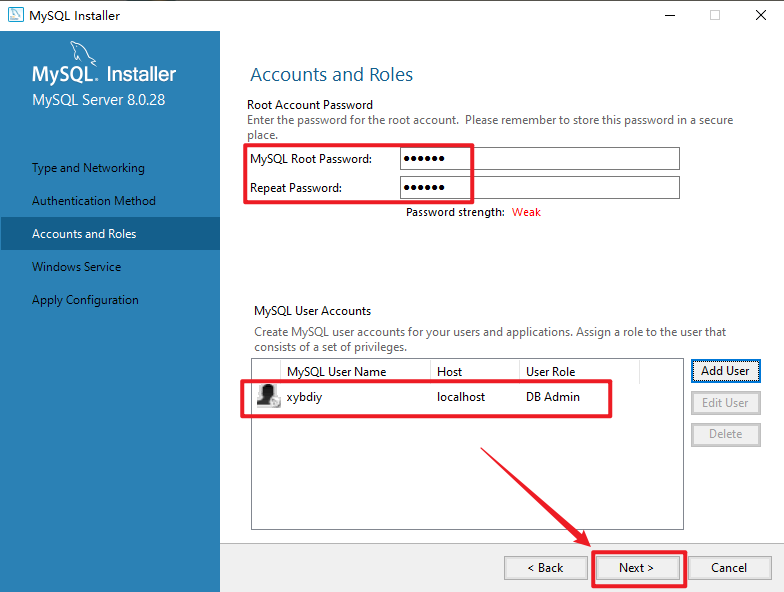The width and height of the screenshot is (784, 592).
Task: Click the MySQL User Accounts heading
Action: [x=312, y=310]
